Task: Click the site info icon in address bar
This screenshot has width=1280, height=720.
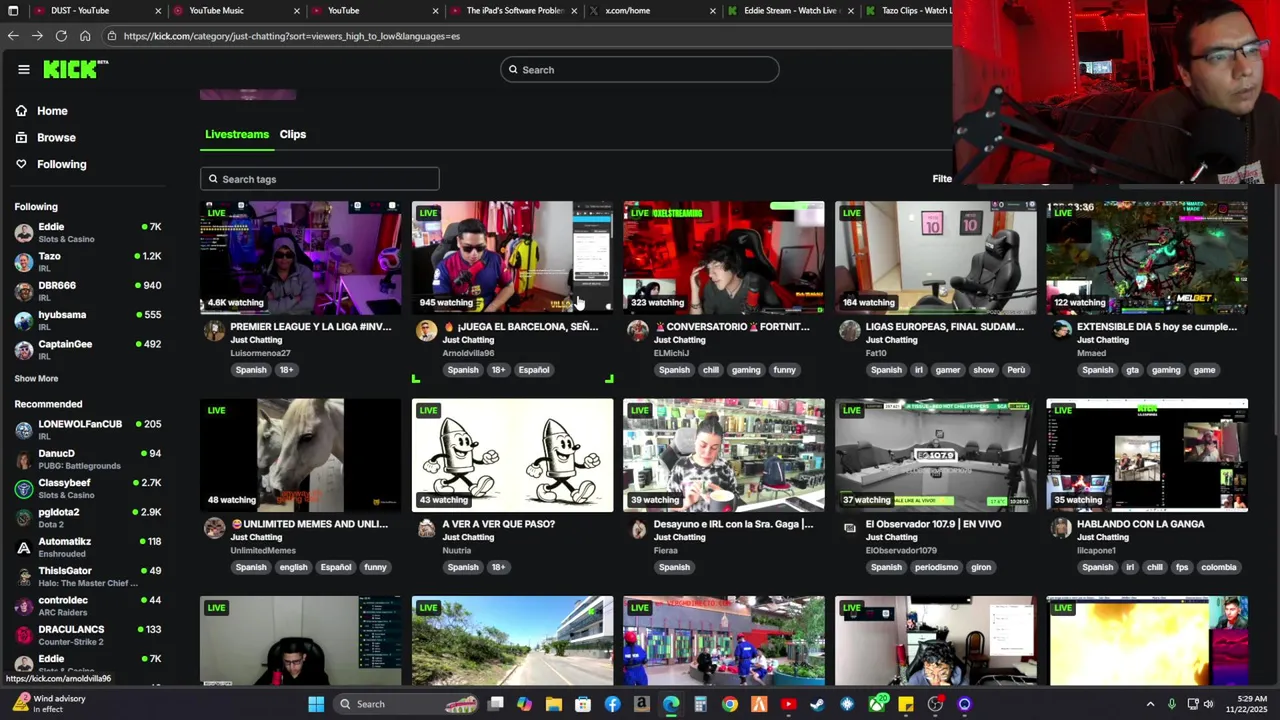Action: (112, 36)
